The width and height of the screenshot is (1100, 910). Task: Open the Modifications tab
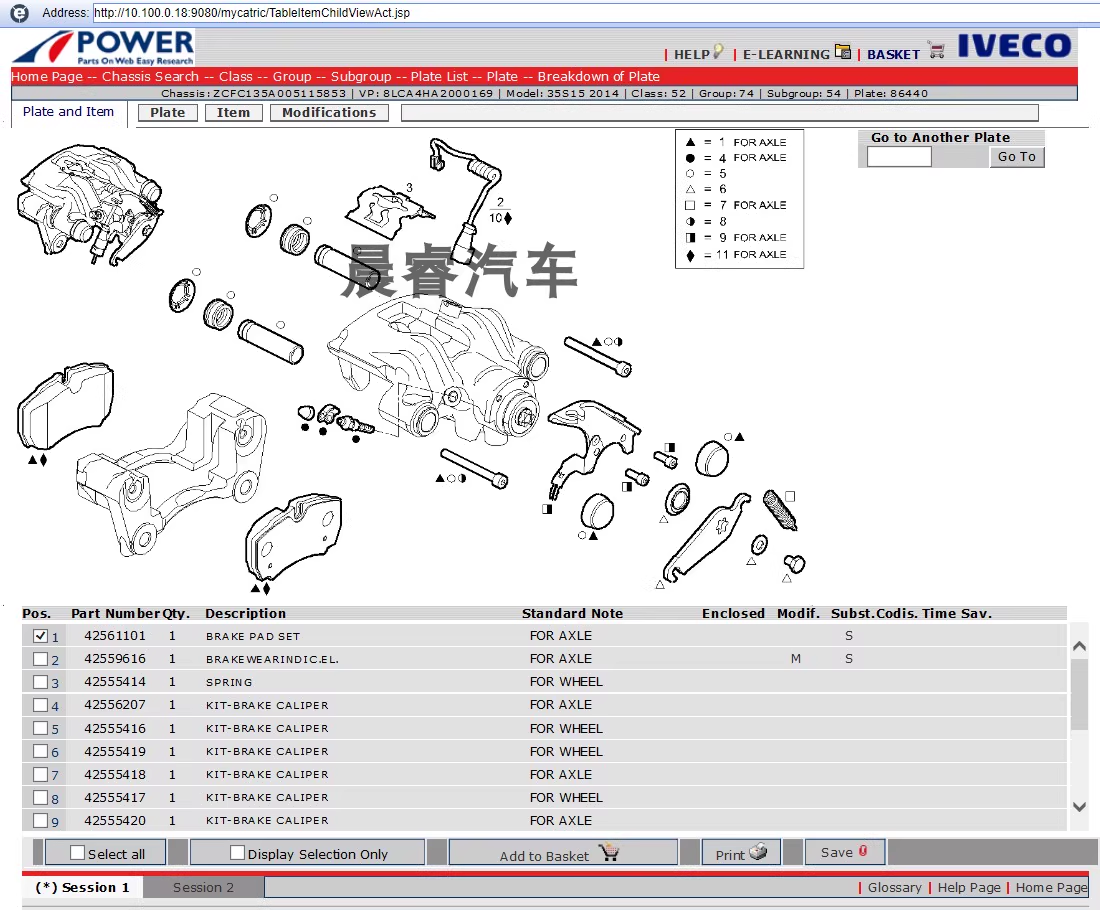[x=328, y=113]
